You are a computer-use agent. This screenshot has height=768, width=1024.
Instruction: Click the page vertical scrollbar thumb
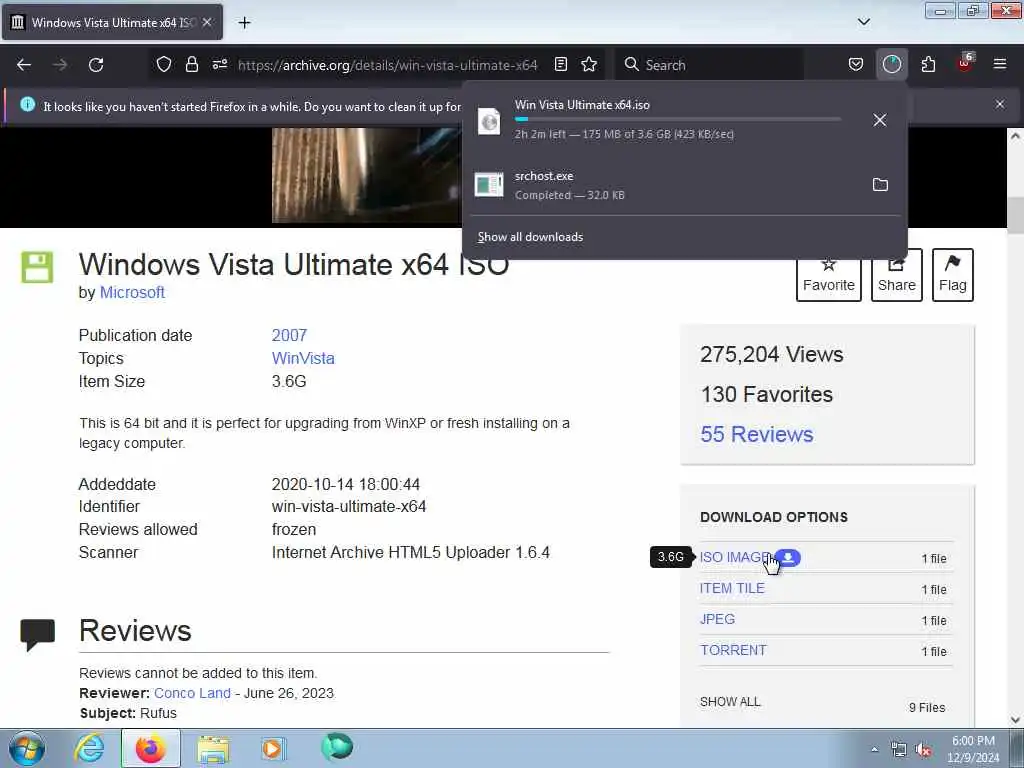[x=1015, y=216]
